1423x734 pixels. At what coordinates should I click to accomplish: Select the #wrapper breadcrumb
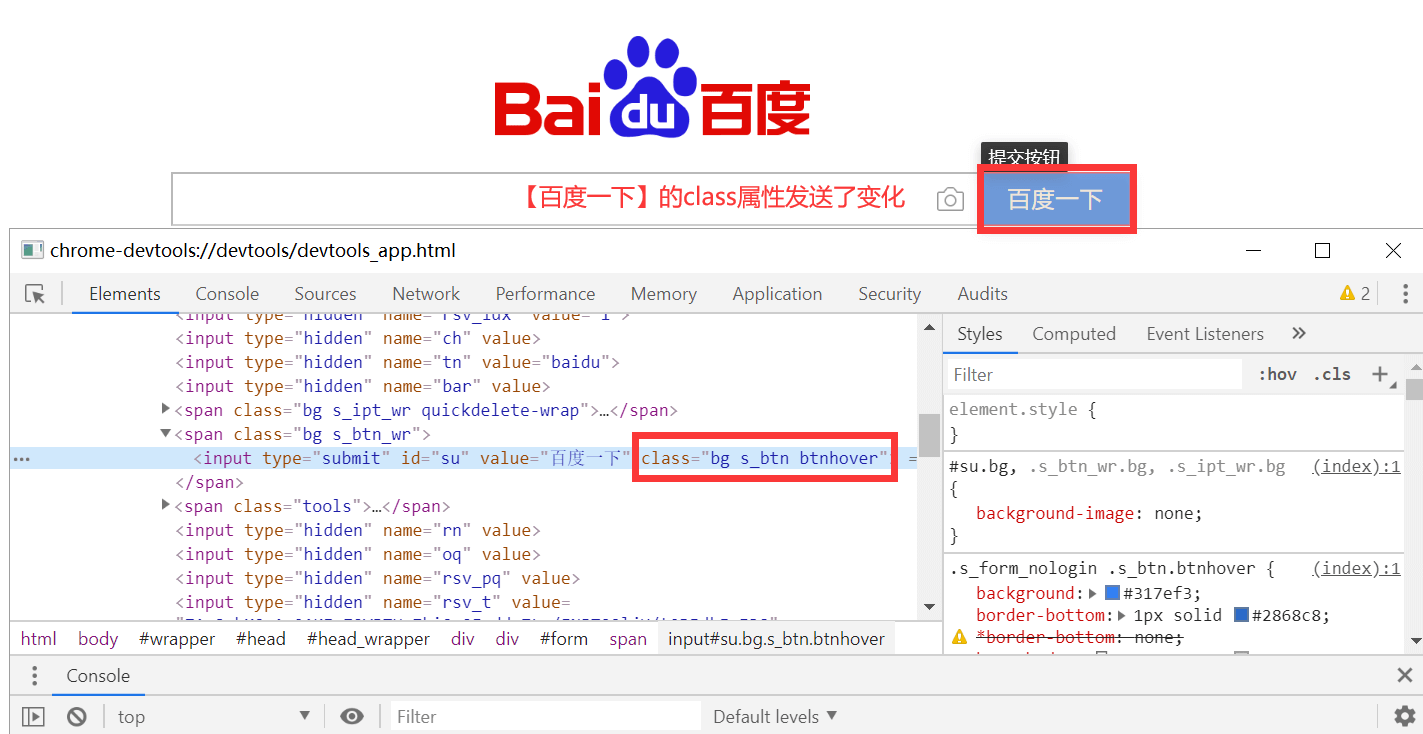click(x=177, y=639)
